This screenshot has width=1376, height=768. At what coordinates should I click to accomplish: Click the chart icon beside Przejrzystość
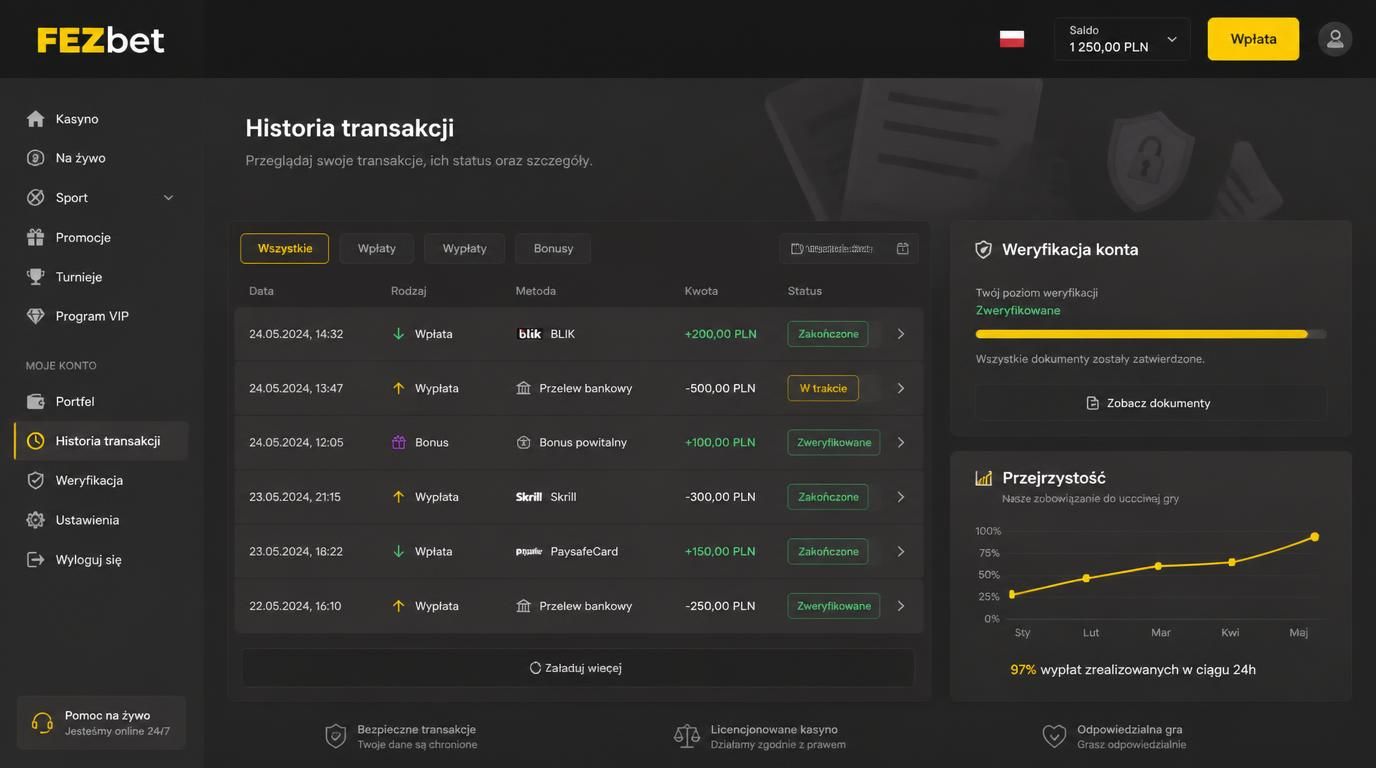tap(984, 478)
